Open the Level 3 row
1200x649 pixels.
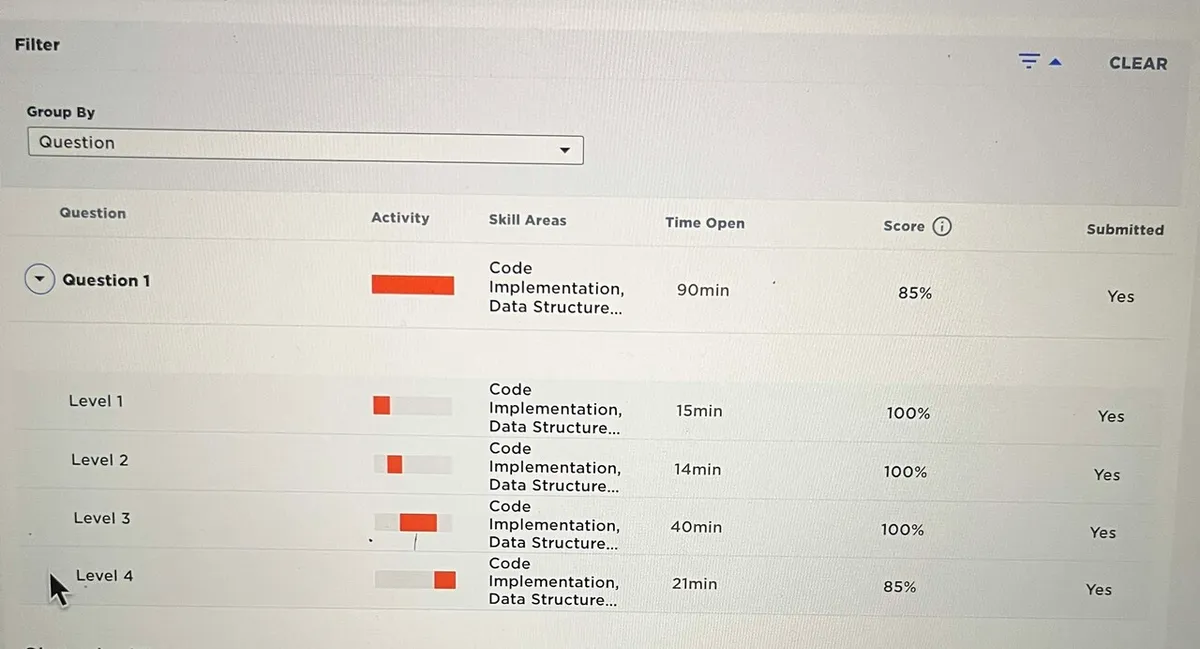101,518
